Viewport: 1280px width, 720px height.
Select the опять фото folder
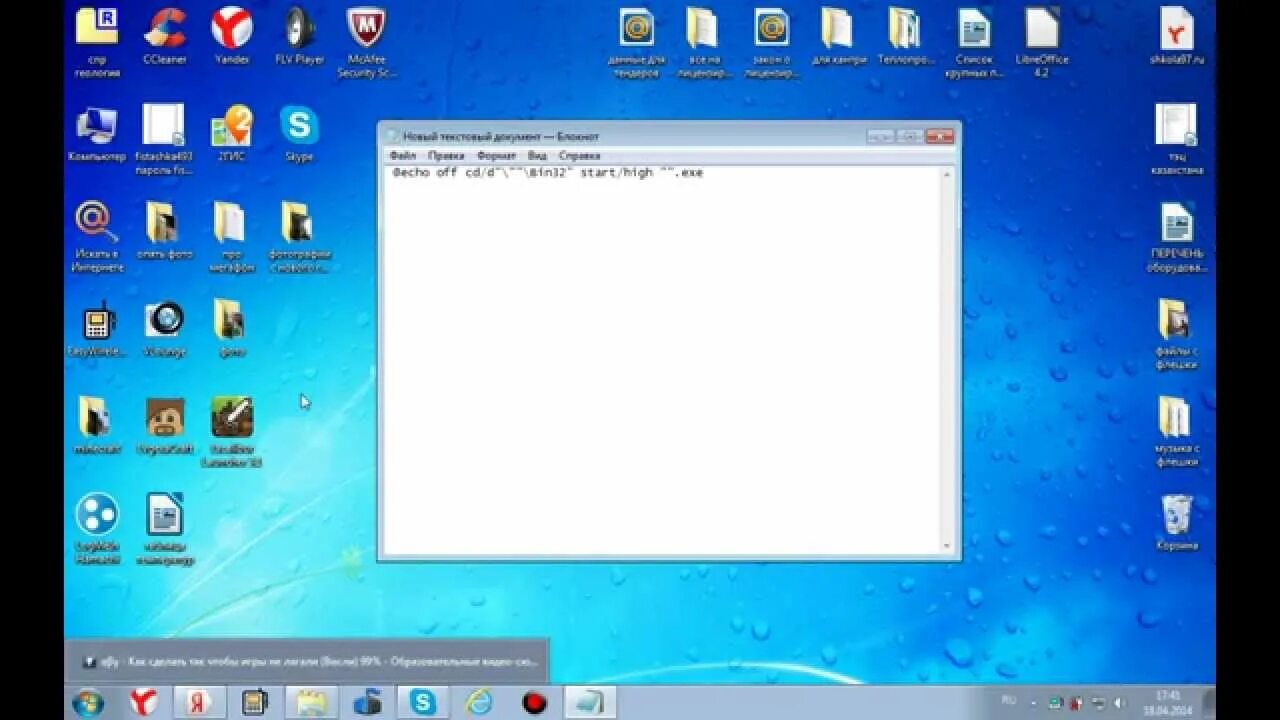point(164,232)
